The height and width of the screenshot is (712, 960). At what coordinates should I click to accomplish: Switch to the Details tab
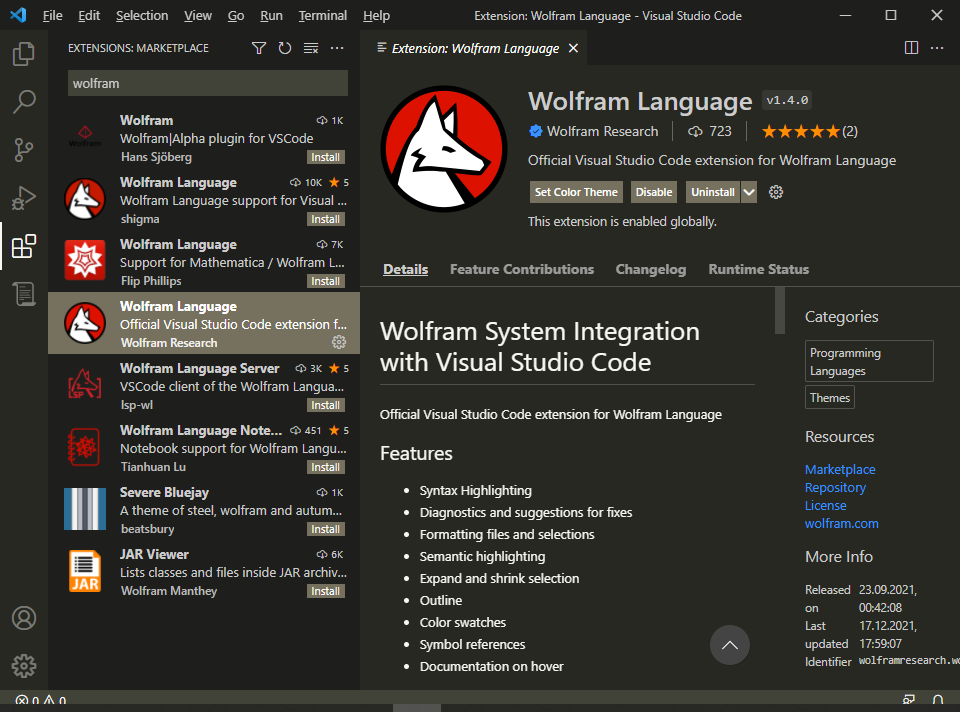pos(405,269)
